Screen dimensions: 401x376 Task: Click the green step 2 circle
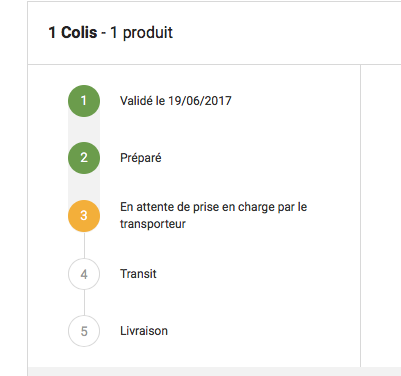(84, 158)
